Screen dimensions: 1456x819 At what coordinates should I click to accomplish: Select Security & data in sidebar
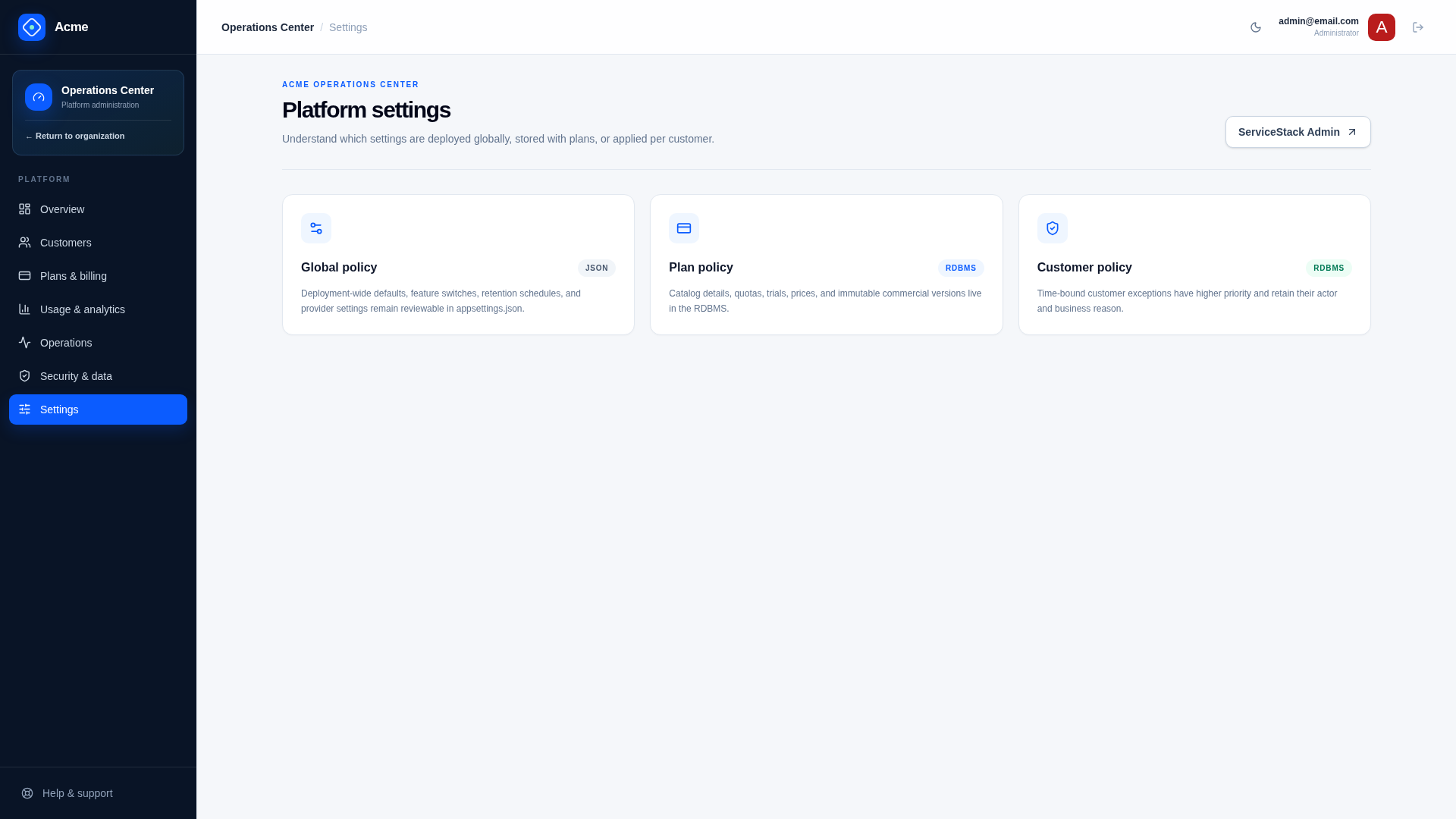[x=98, y=376]
